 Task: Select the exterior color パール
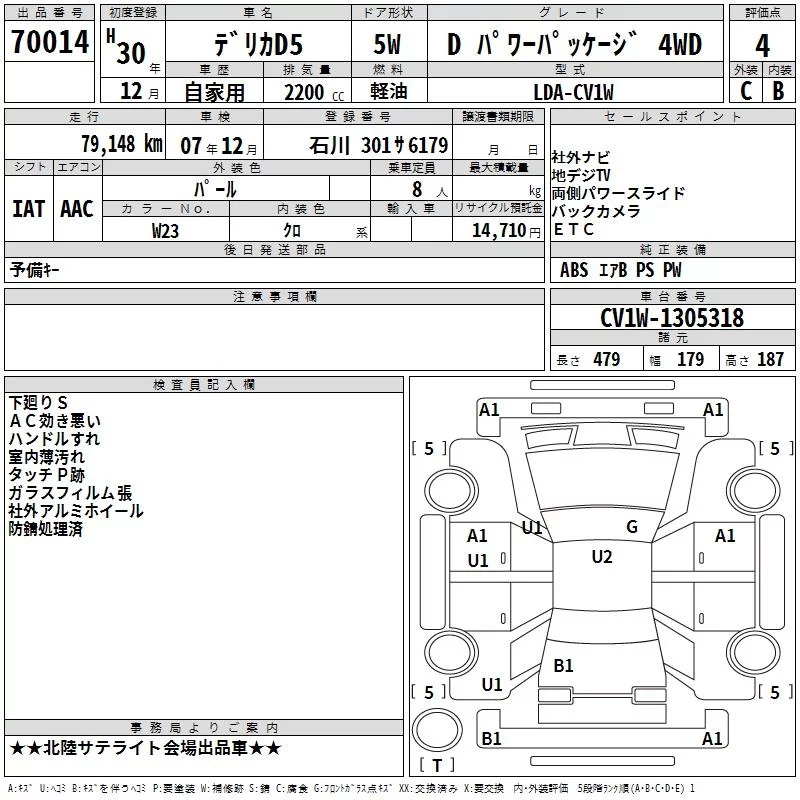coord(215,189)
